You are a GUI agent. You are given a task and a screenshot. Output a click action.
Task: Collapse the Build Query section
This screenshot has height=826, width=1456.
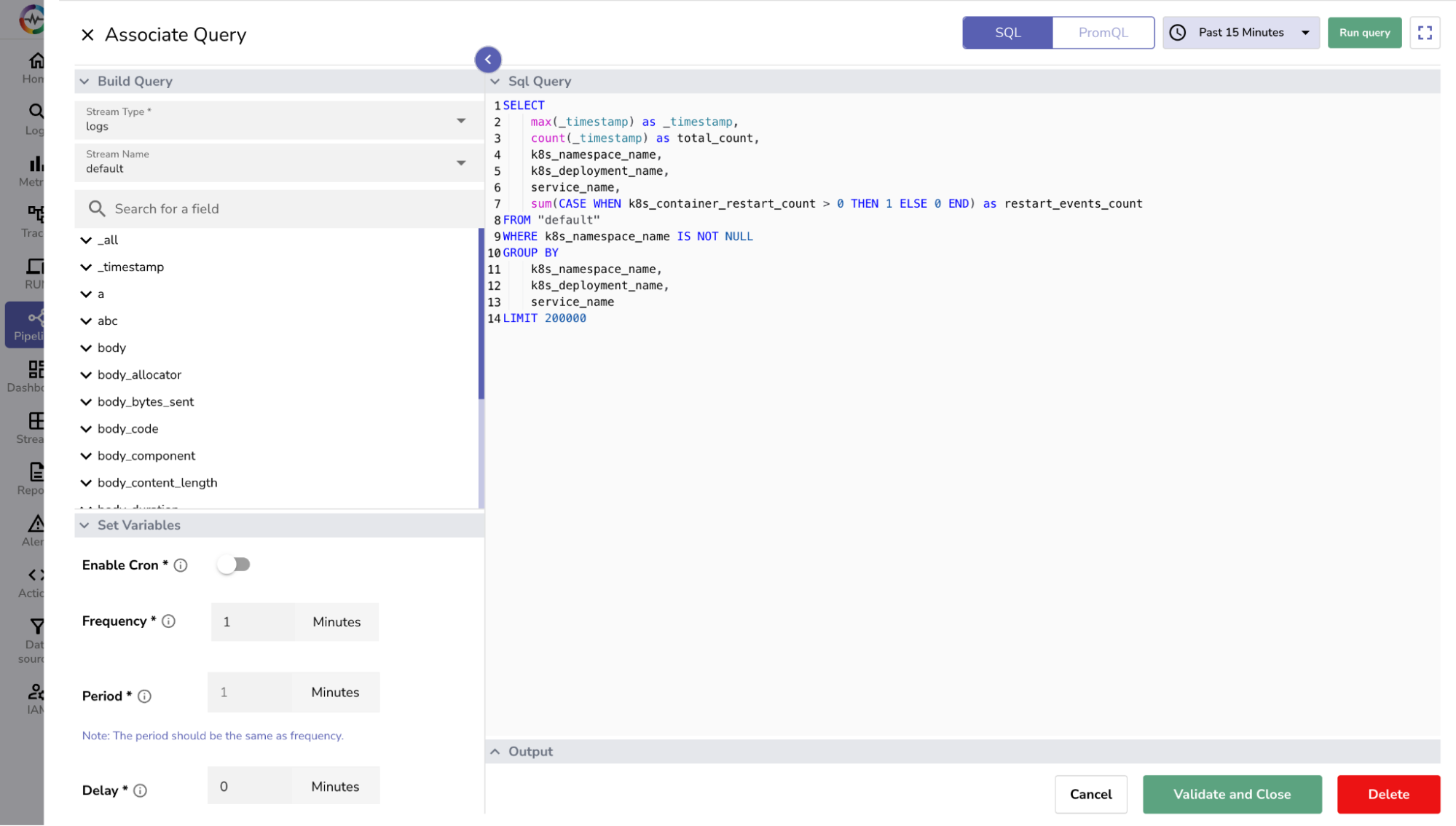click(85, 82)
